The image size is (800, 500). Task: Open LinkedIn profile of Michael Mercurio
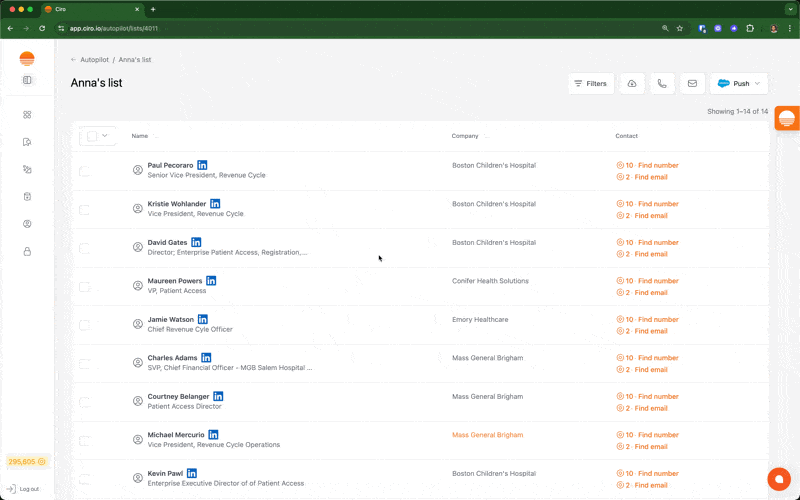click(x=214, y=435)
